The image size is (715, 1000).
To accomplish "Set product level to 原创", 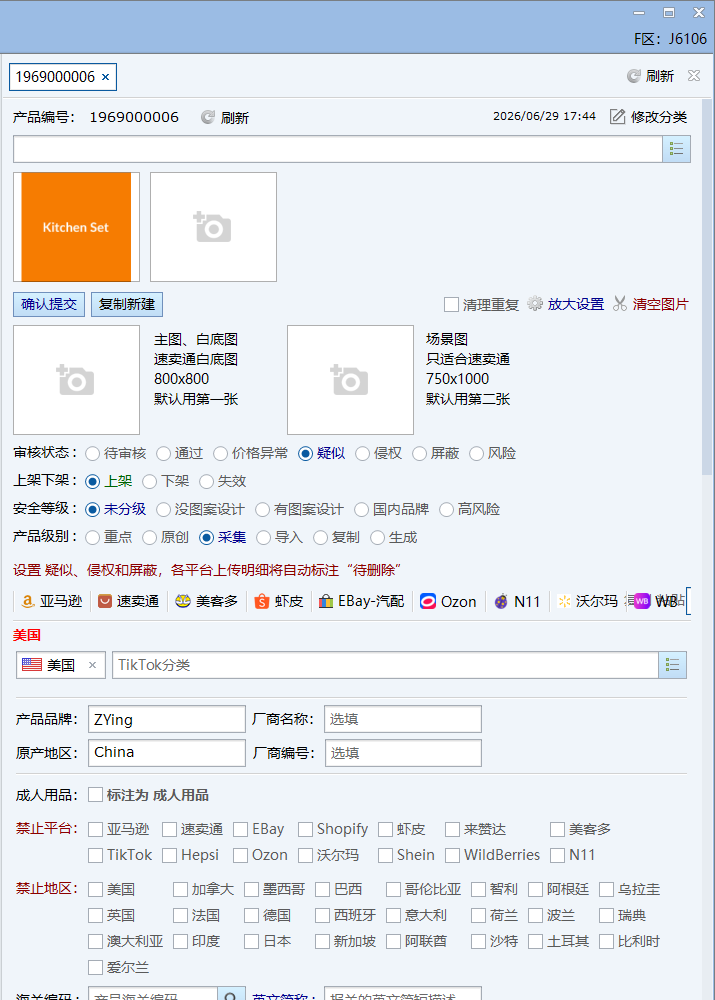I will pos(149,538).
